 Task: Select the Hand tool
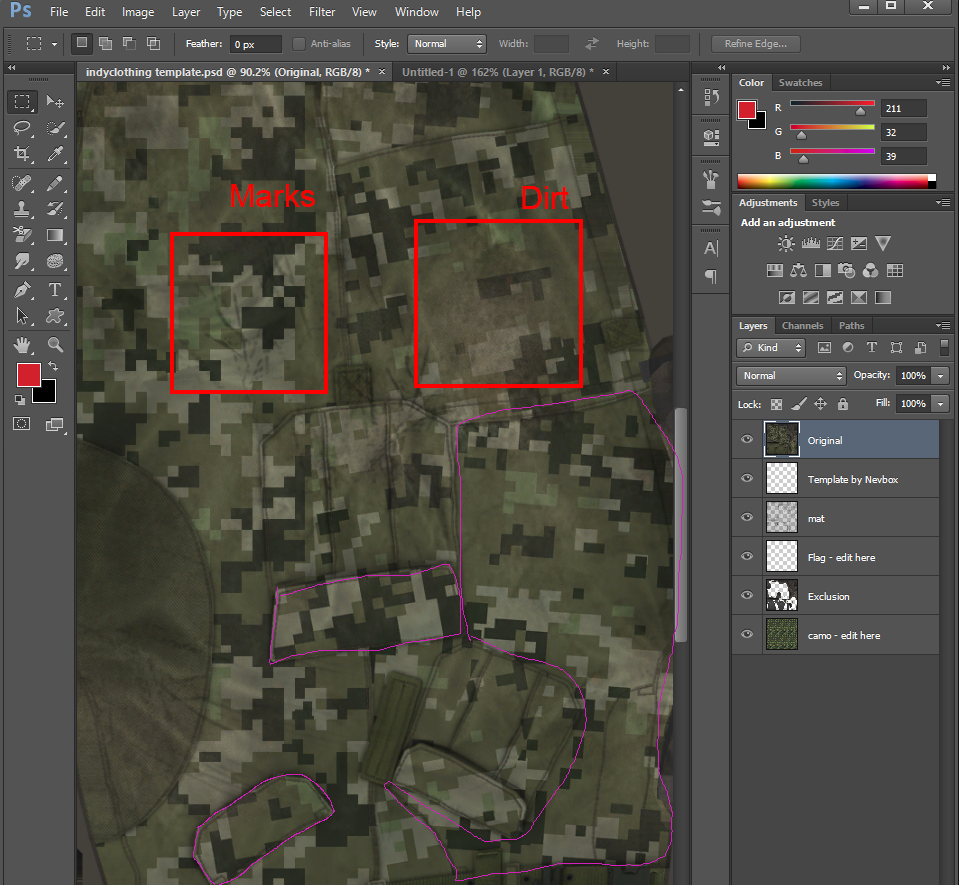tap(21, 345)
